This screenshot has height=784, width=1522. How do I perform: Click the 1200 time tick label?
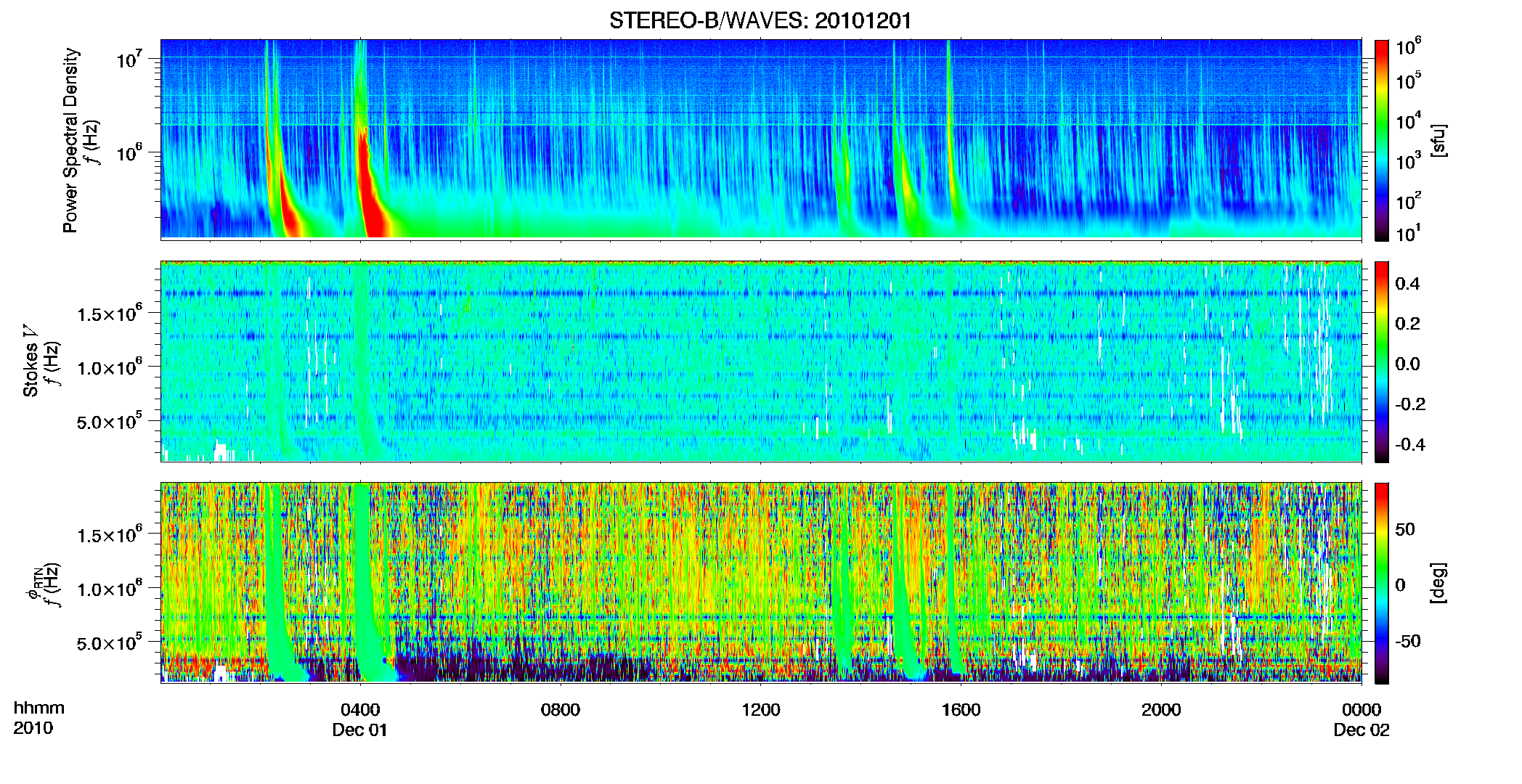(x=760, y=710)
